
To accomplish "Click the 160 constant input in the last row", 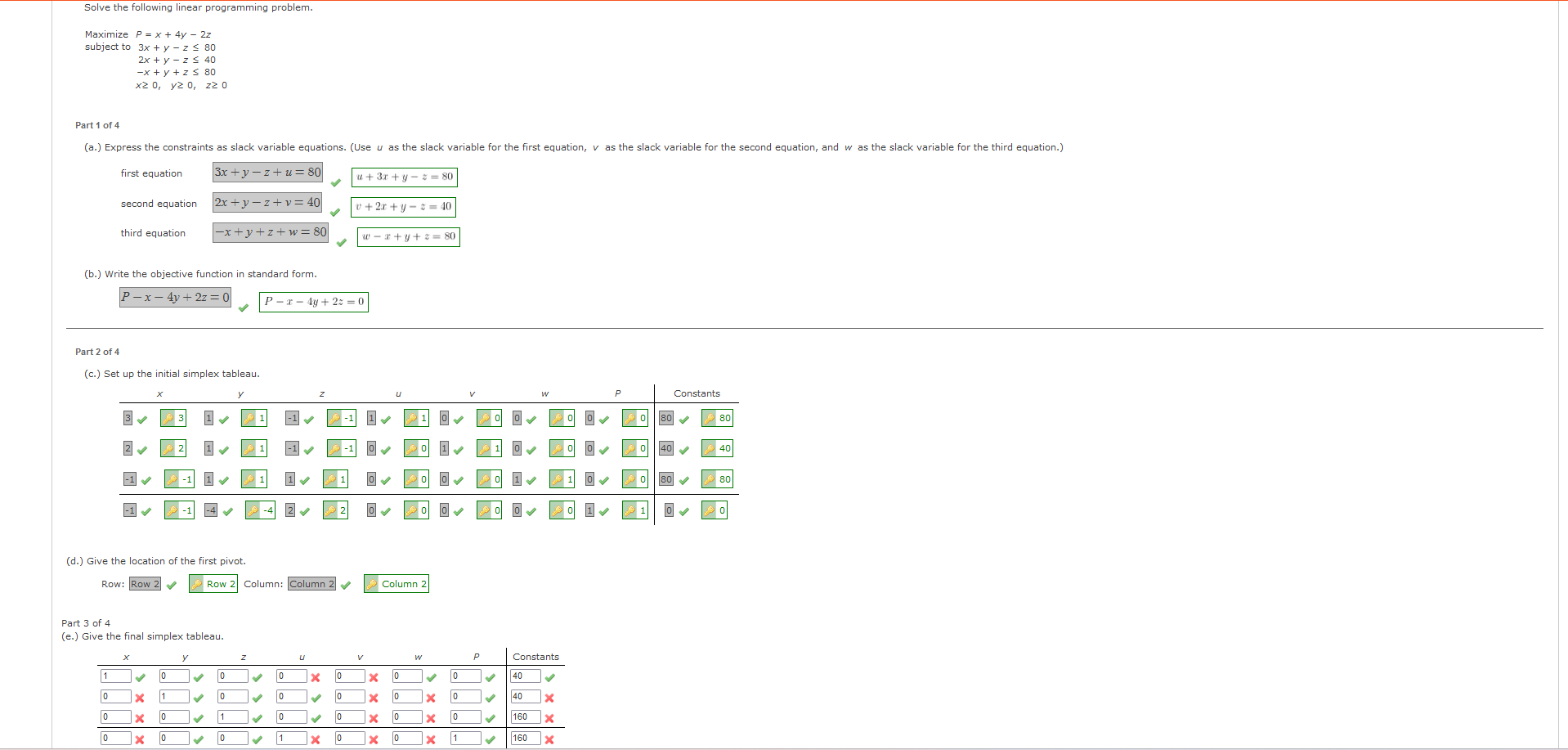I will 526,738.
